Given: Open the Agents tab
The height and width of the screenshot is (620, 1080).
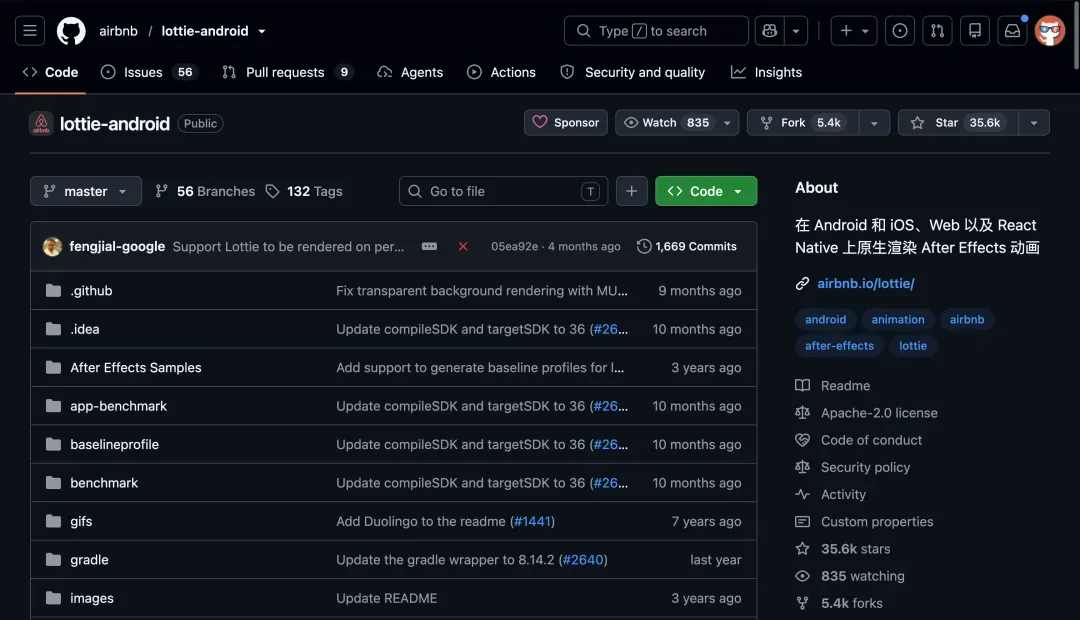Looking at the screenshot, I should click(x=411, y=72).
